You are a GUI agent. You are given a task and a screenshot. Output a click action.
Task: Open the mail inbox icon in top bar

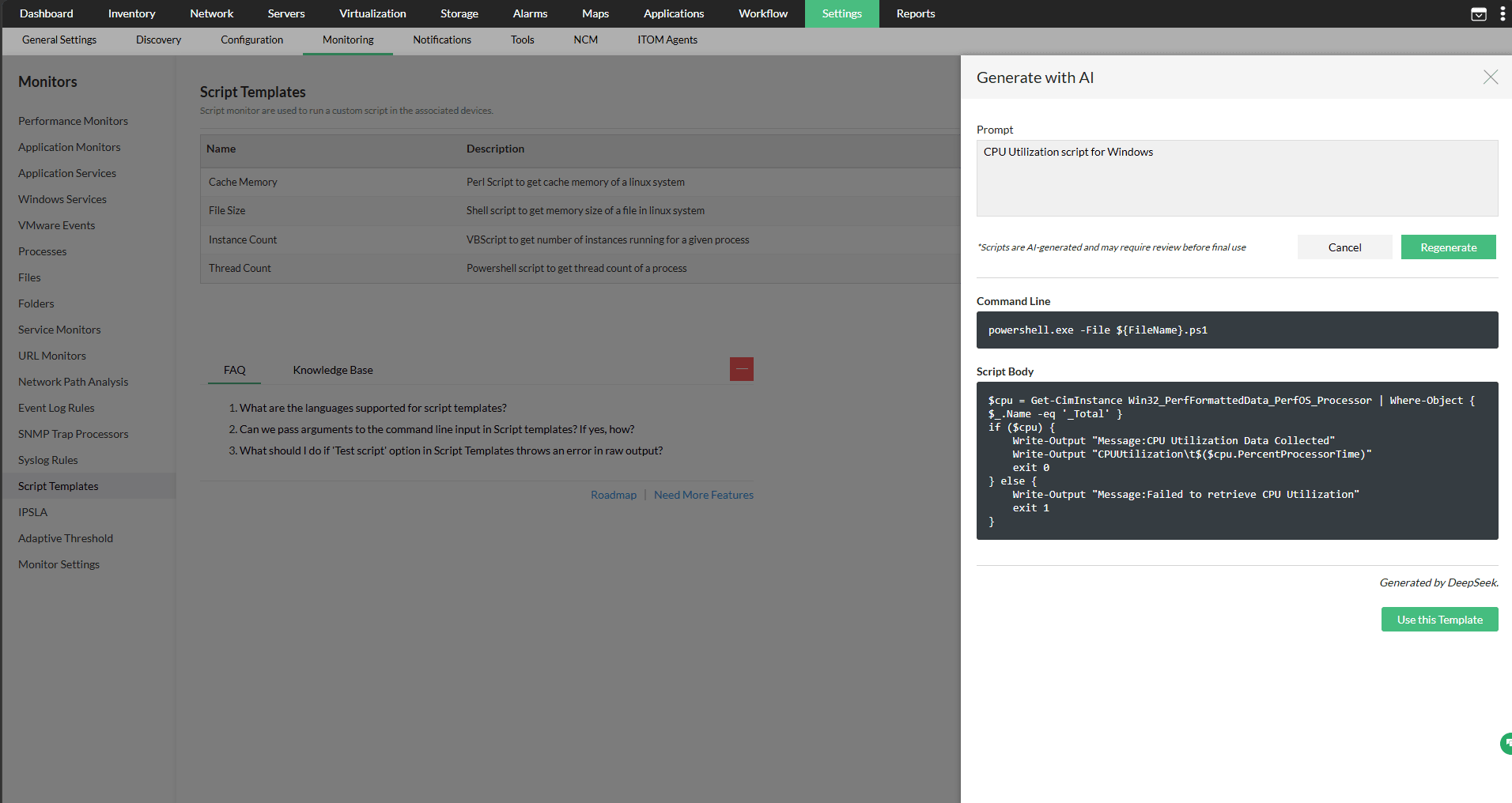click(x=1478, y=14)
